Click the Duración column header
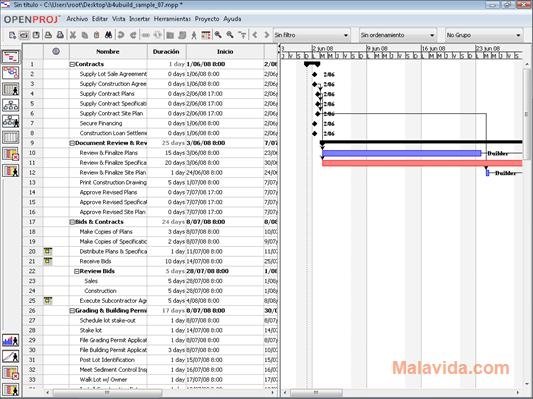The image size is (533, 399). (x=166, y=52)
